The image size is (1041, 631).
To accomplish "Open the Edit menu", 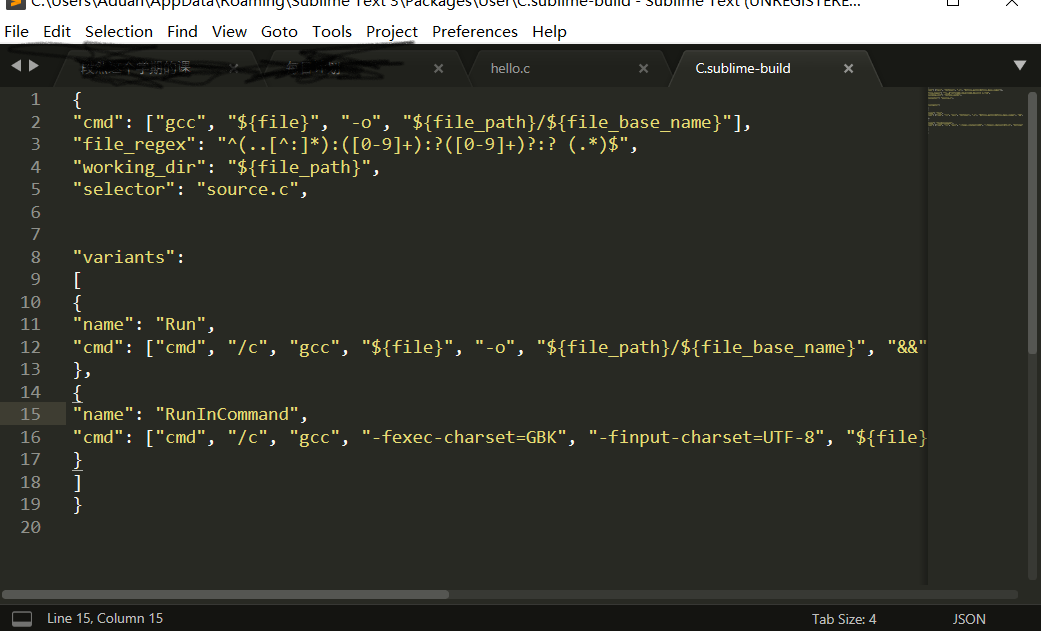I will click(57, 32).
